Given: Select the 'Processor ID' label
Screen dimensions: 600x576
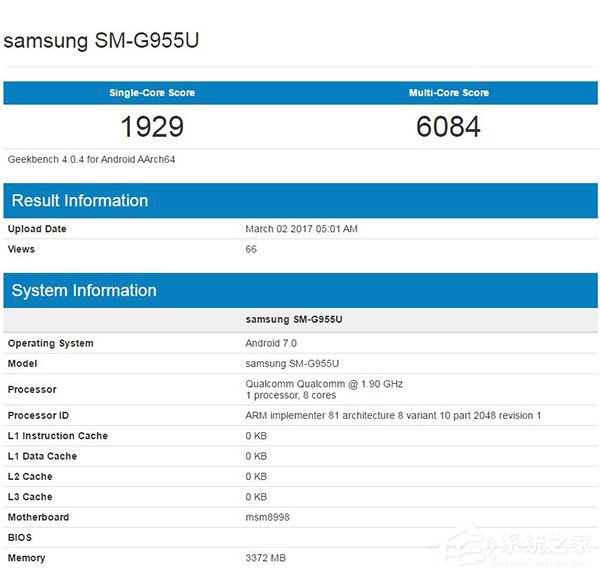Looking at the screenshot, I should pos(38,416).
